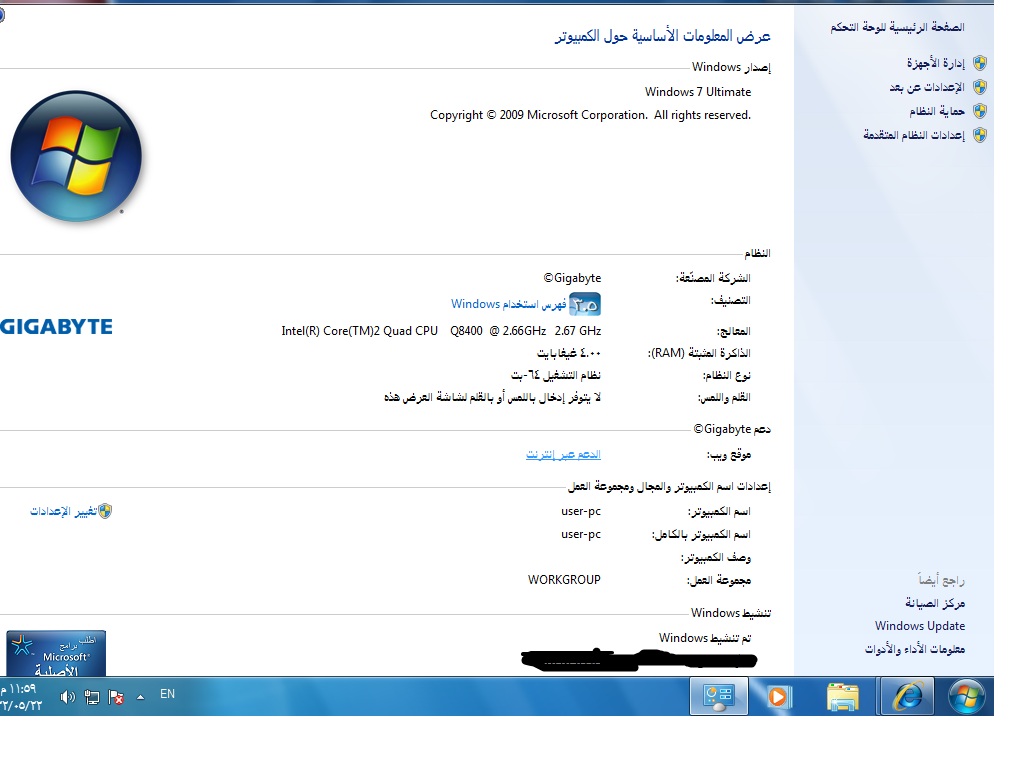Show hidden tray icons arrow
The image size is (1024, 768).
(140, 697)
